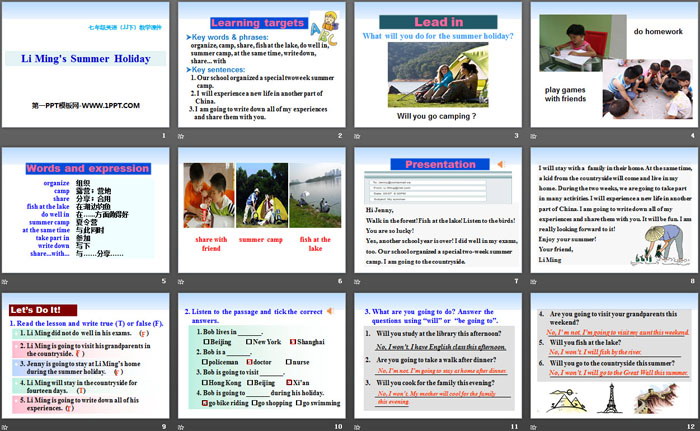Image resolution: width=700 pixels, height=431 pixels.
Task: Click the 'summer camp' red caption on slide 6
Action: [261, 239]
